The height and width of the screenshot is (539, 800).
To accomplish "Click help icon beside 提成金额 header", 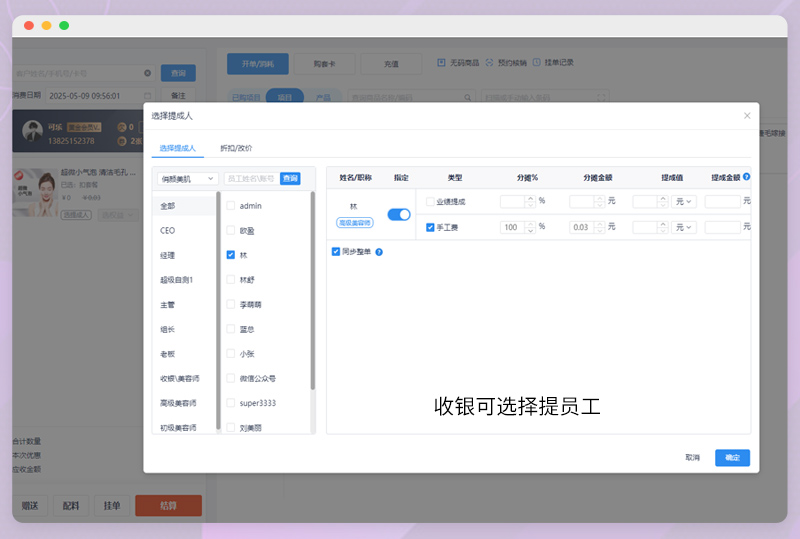I will tap(747, 177).
